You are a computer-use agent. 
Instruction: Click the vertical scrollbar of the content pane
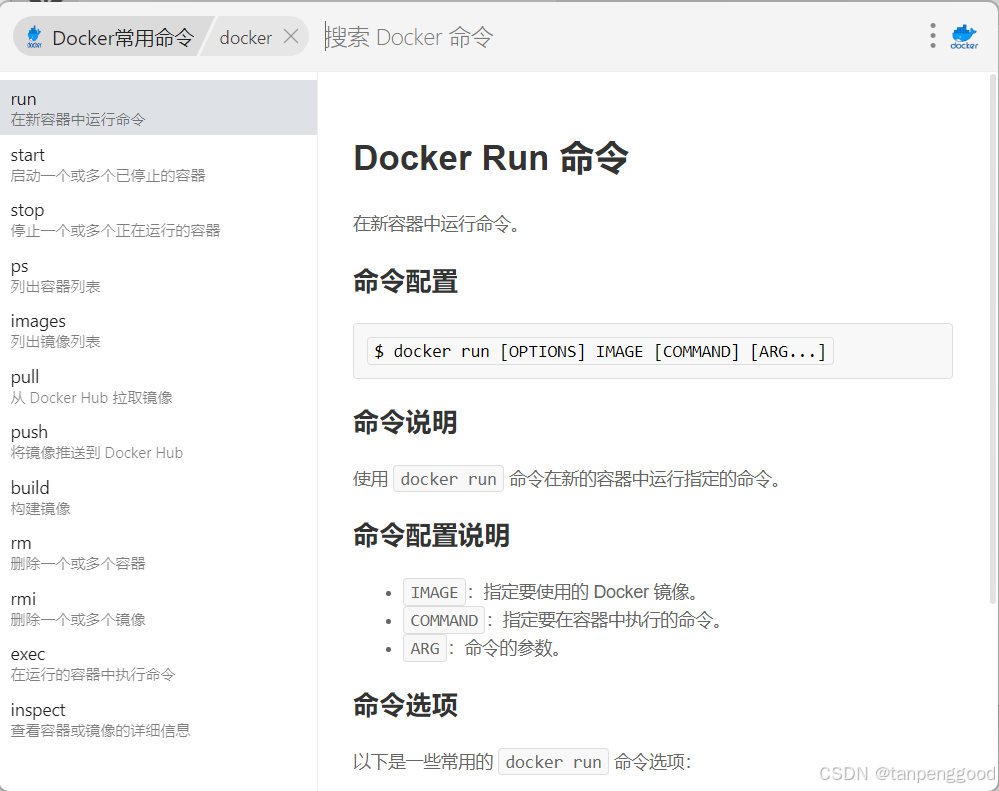993,339
